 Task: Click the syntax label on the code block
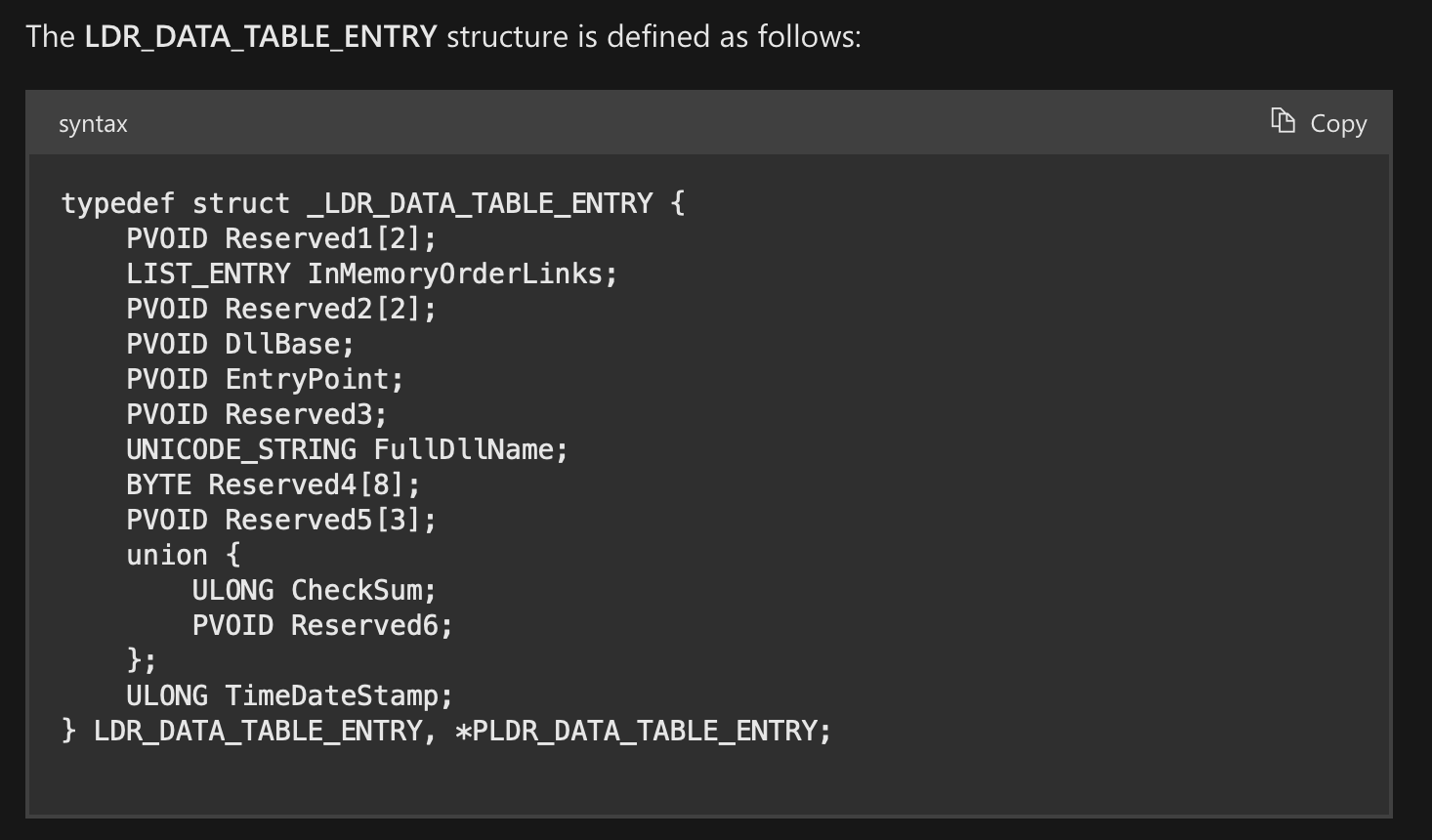(x=93, y=123)
